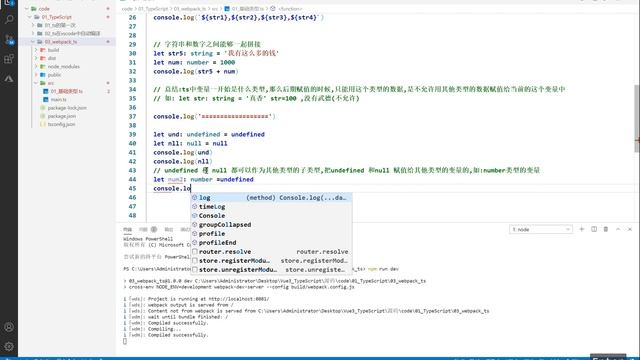This screenshot has height=360, width=640.
Task: Click the 03_webpack_ts breadcrumb segment
Action: [x=190, y=9]
